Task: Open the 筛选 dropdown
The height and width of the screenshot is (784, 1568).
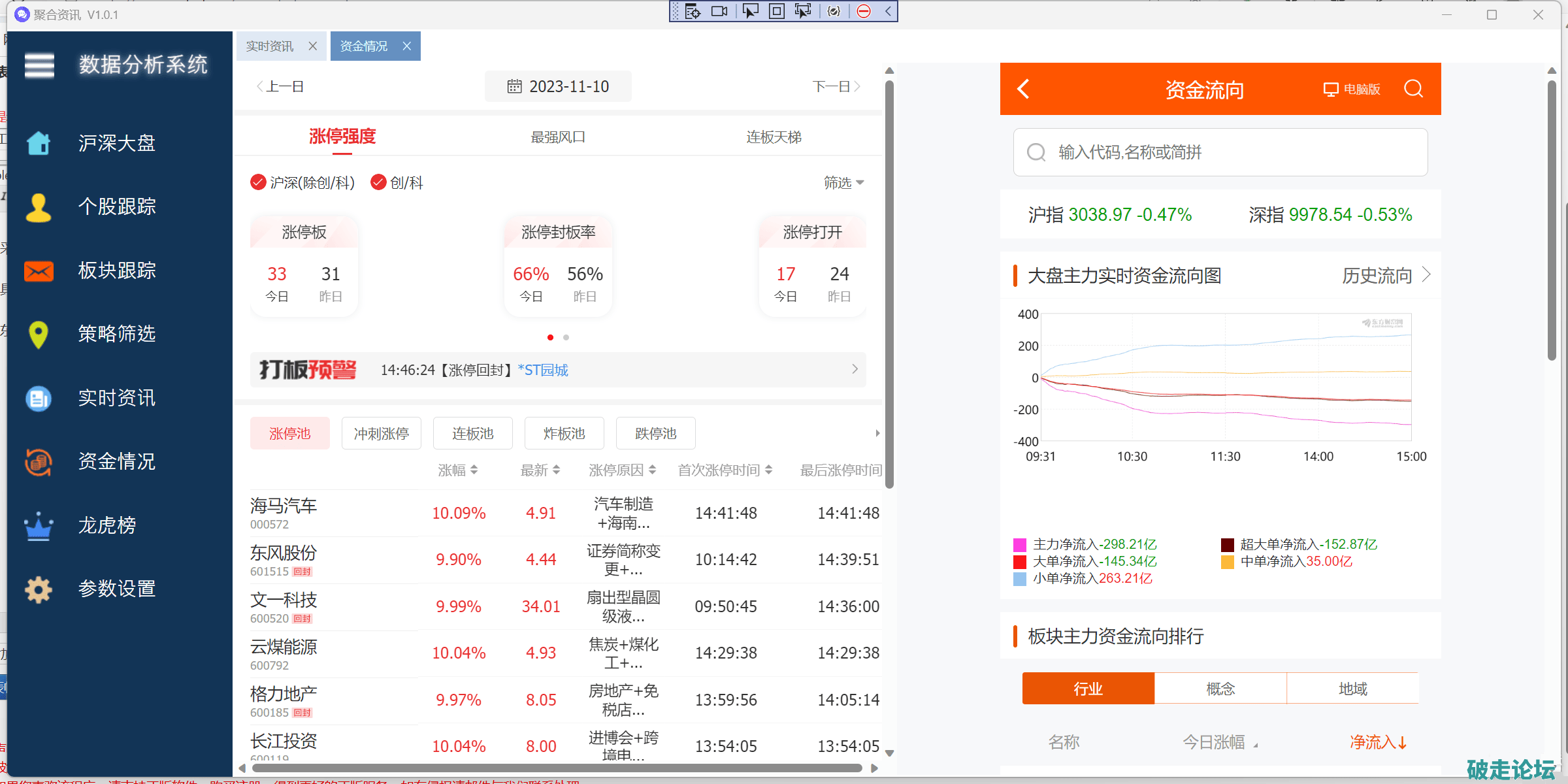Action: [843, 183]
